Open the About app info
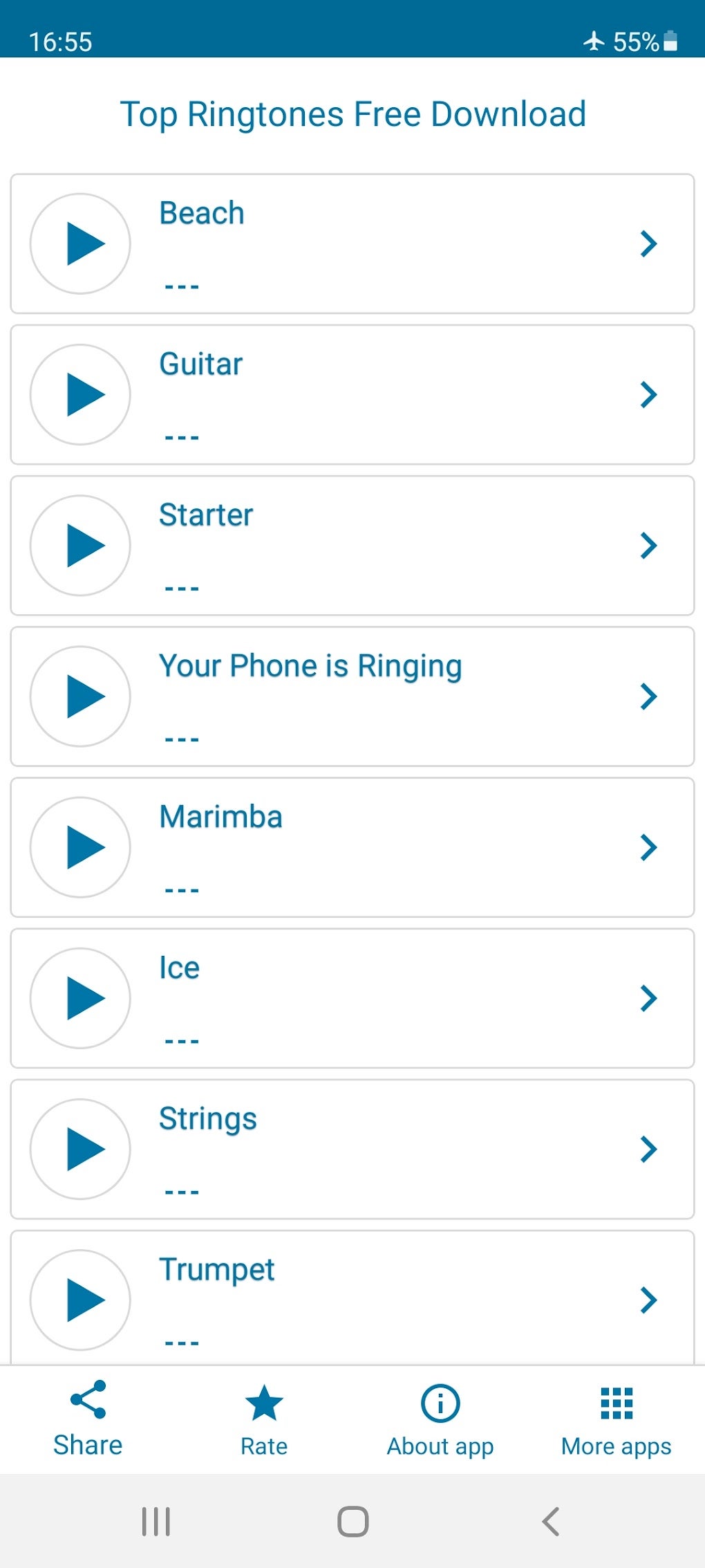 pyautogui.click(x=440, y=1419)
